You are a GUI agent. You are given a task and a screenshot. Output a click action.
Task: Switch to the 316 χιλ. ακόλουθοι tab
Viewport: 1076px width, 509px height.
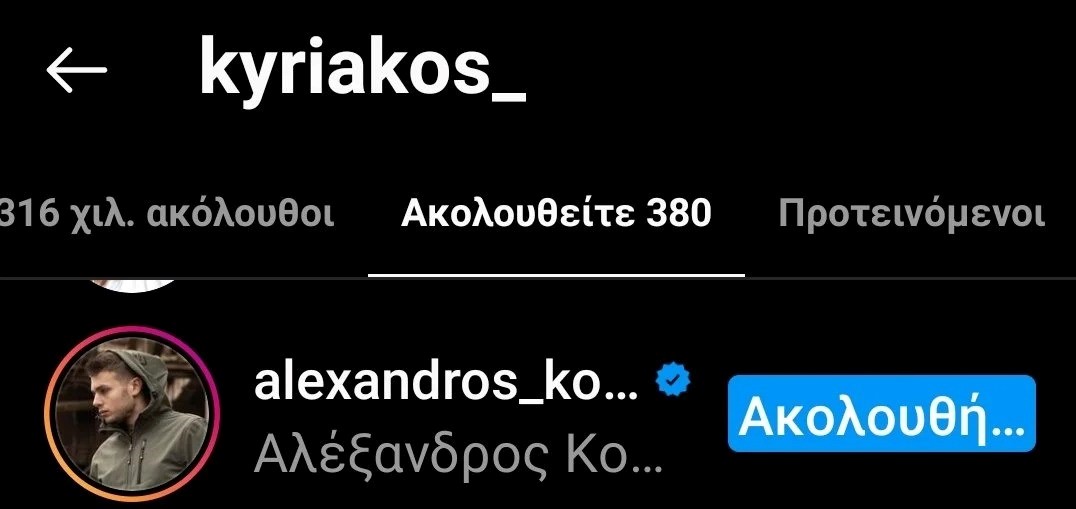(x=167, y=214)
